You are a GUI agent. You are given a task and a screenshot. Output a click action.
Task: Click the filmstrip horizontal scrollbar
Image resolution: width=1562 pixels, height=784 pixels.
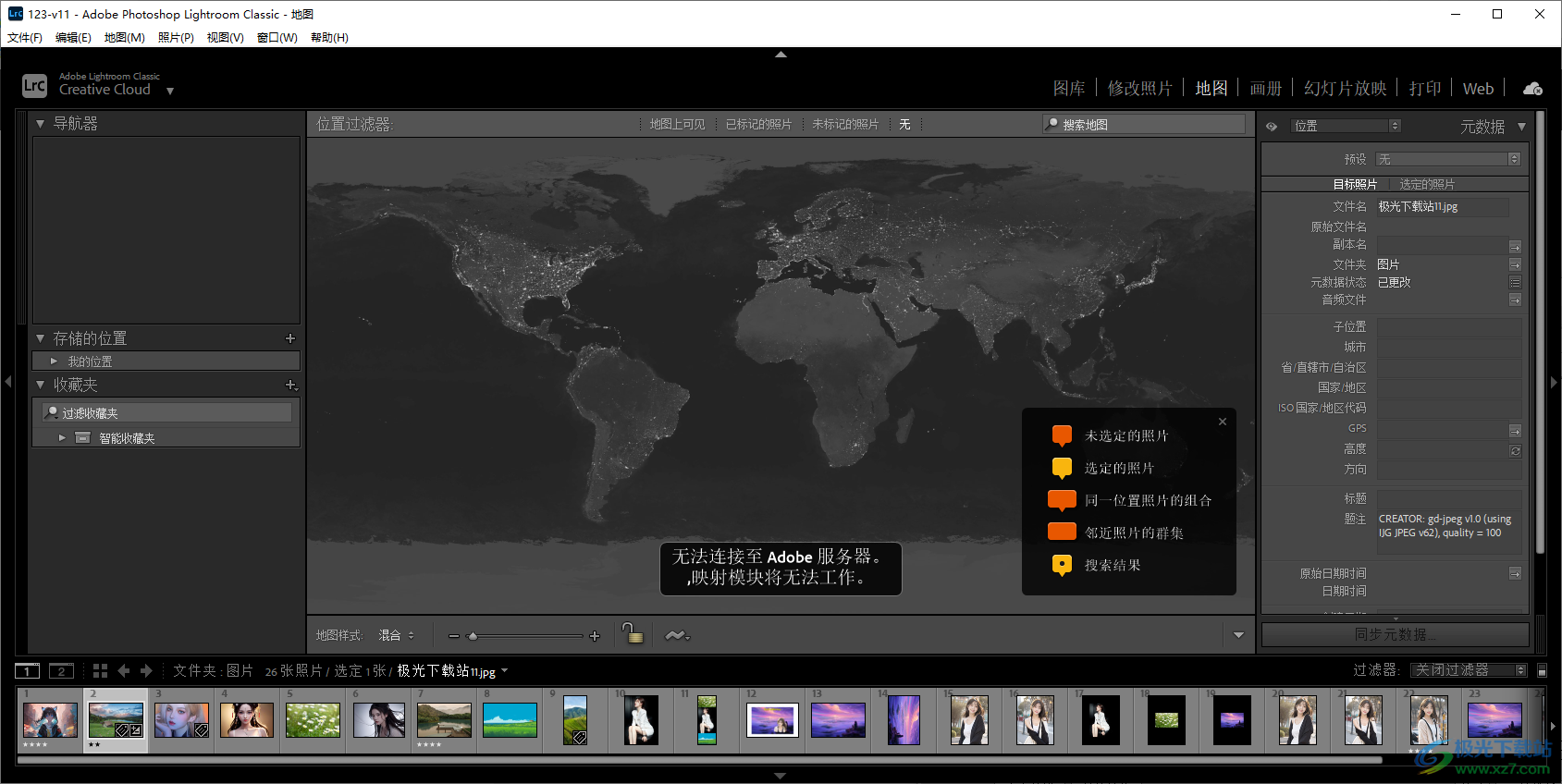699,760
